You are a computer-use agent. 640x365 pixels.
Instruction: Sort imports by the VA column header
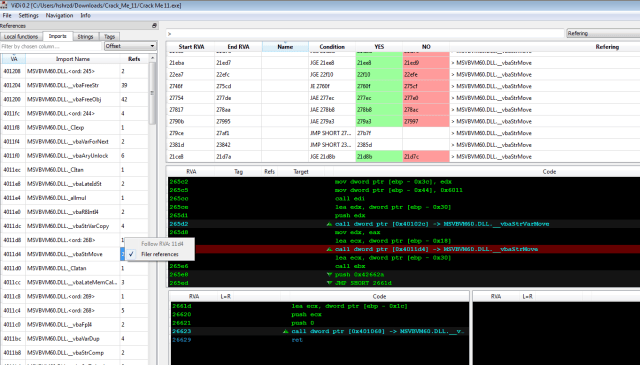click(14, 59)
